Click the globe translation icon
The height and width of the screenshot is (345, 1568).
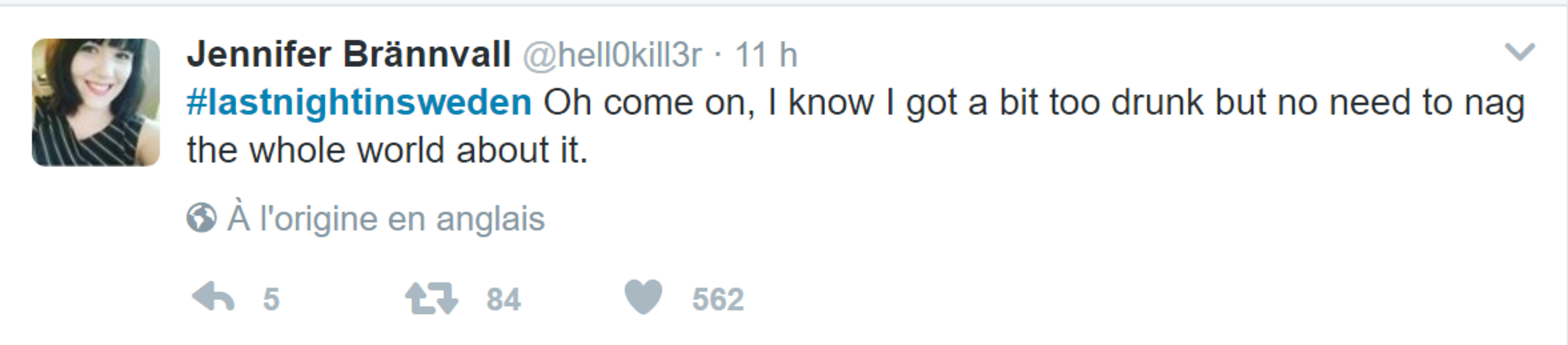[202, 218]
